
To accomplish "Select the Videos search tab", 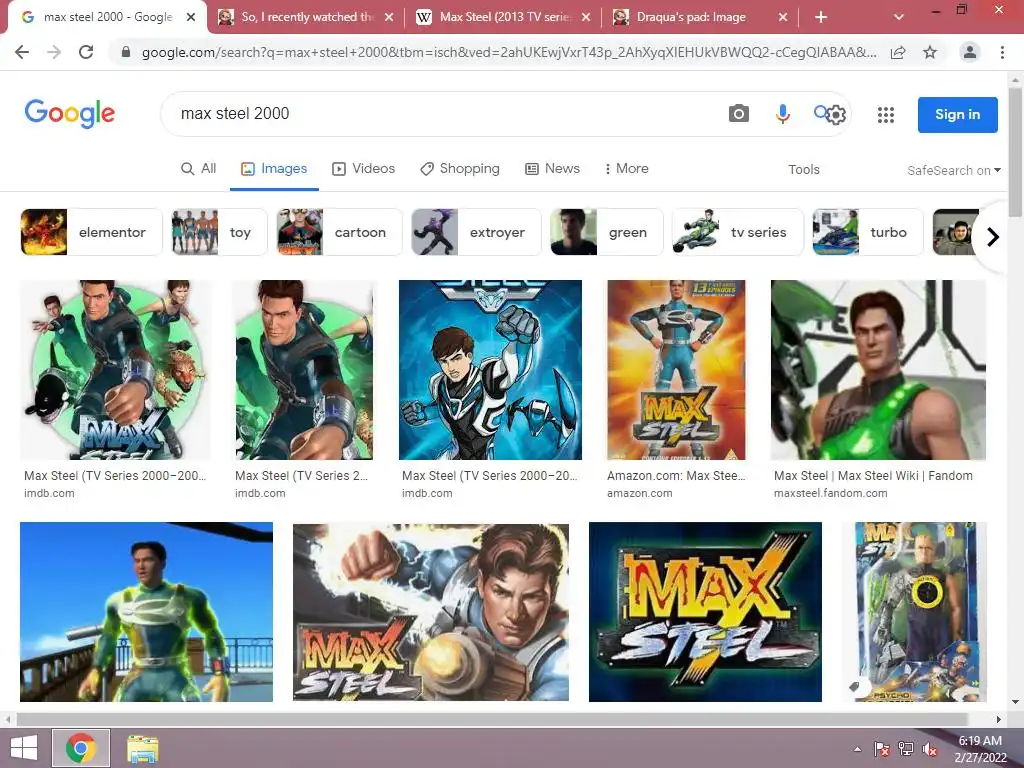I will [x=364, y=168].
